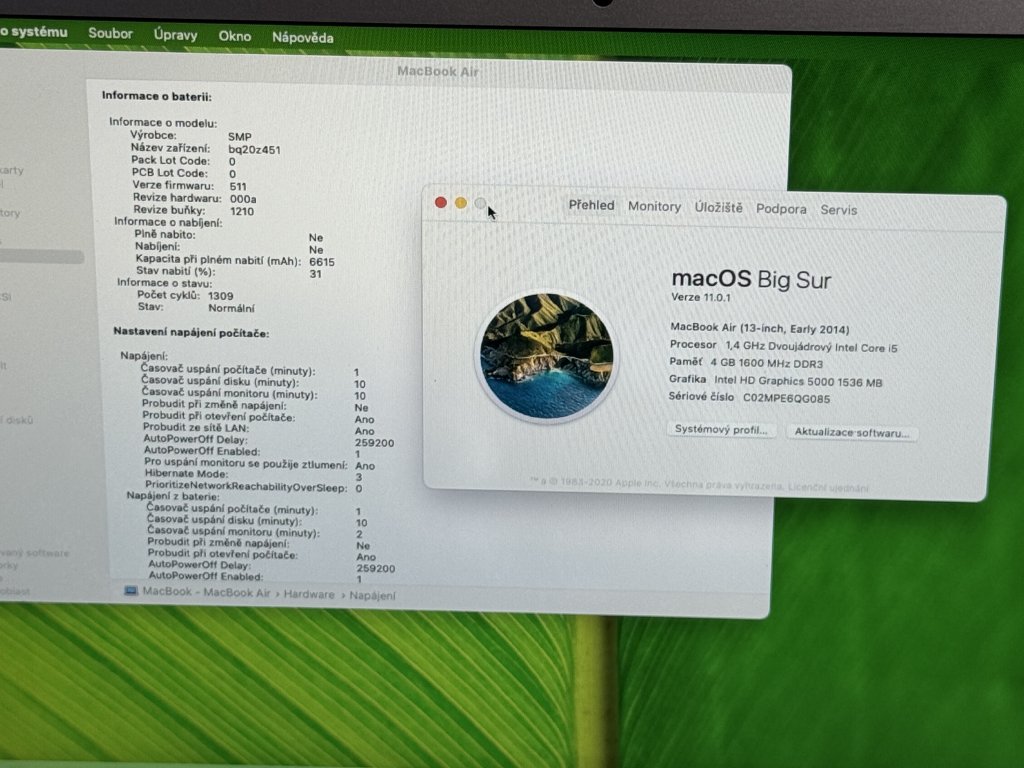Viewport: 1024px width, 768px height.
Task: Select 'Hardware' in the path bar
Action: 309,594
